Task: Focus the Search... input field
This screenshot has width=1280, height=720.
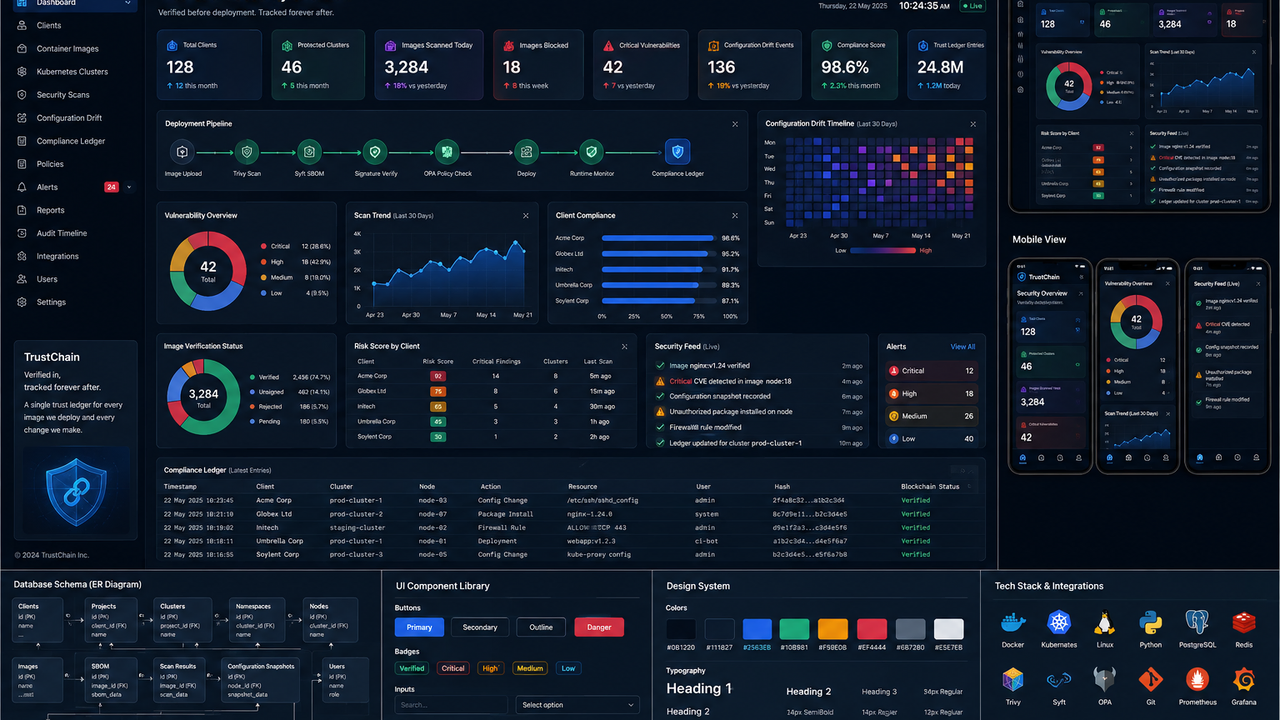Action: tap(451, 705)
